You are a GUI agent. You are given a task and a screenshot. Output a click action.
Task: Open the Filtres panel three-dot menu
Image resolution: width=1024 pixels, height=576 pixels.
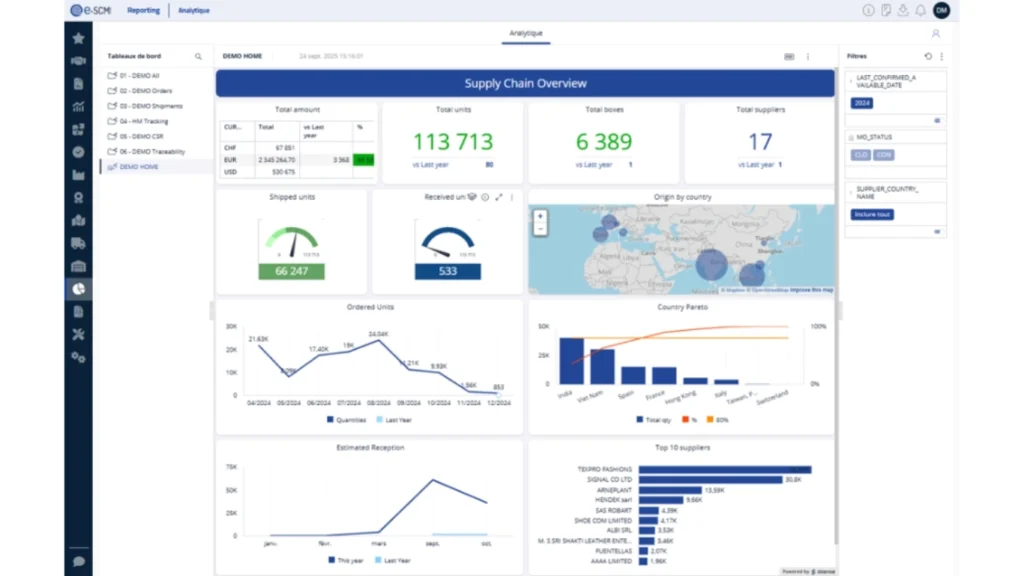pos(942,56)
